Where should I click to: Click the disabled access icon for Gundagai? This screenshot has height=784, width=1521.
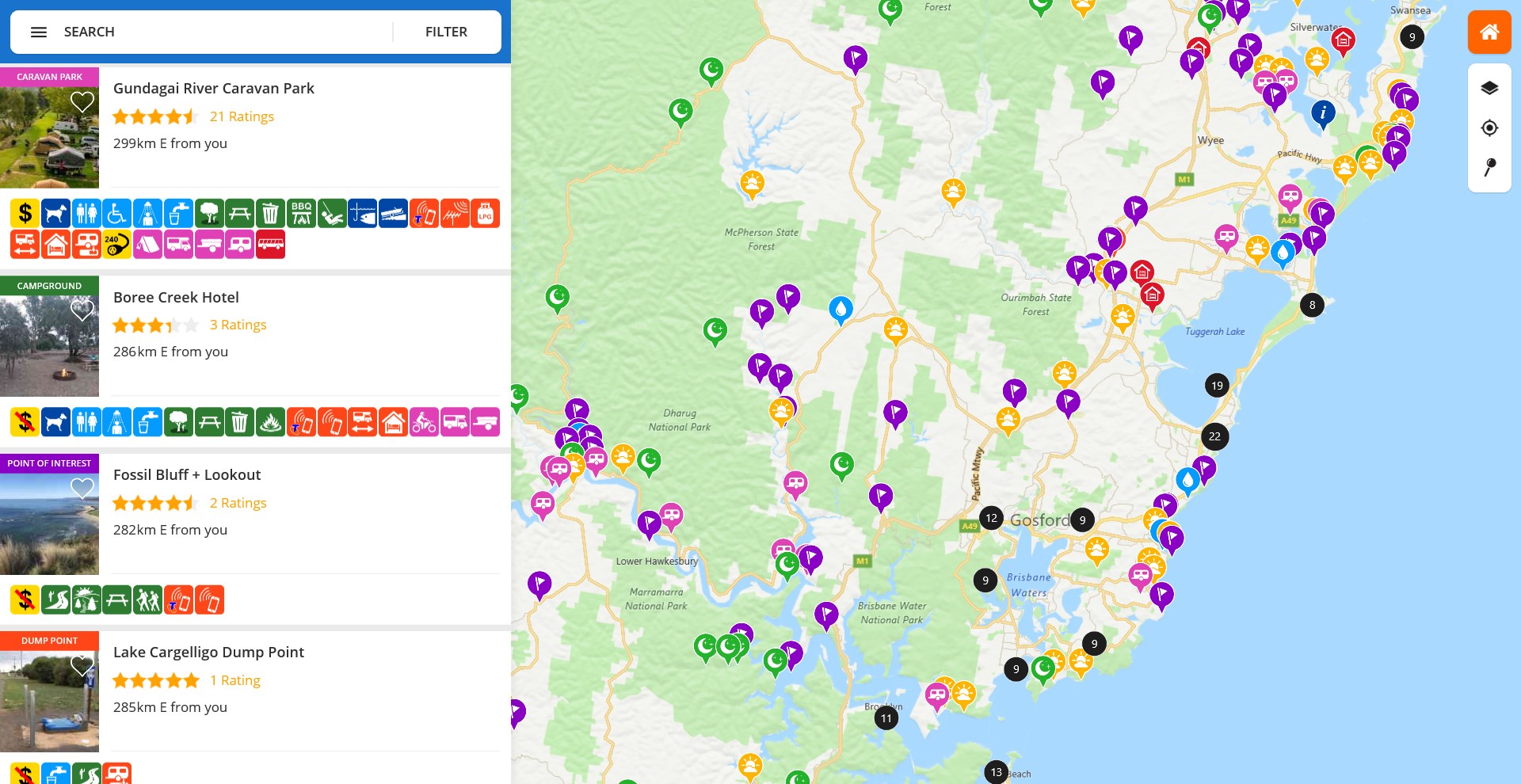point(116,213)
